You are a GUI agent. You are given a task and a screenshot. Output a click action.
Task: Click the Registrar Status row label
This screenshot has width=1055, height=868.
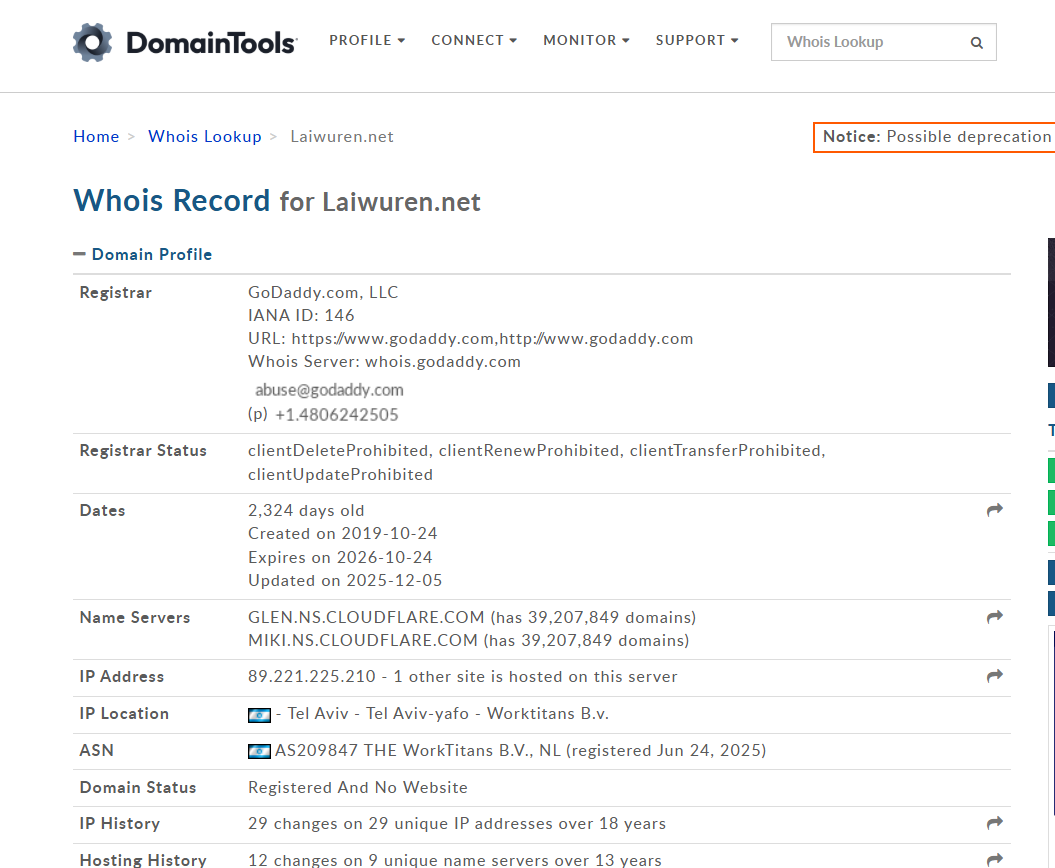[143, 451]
